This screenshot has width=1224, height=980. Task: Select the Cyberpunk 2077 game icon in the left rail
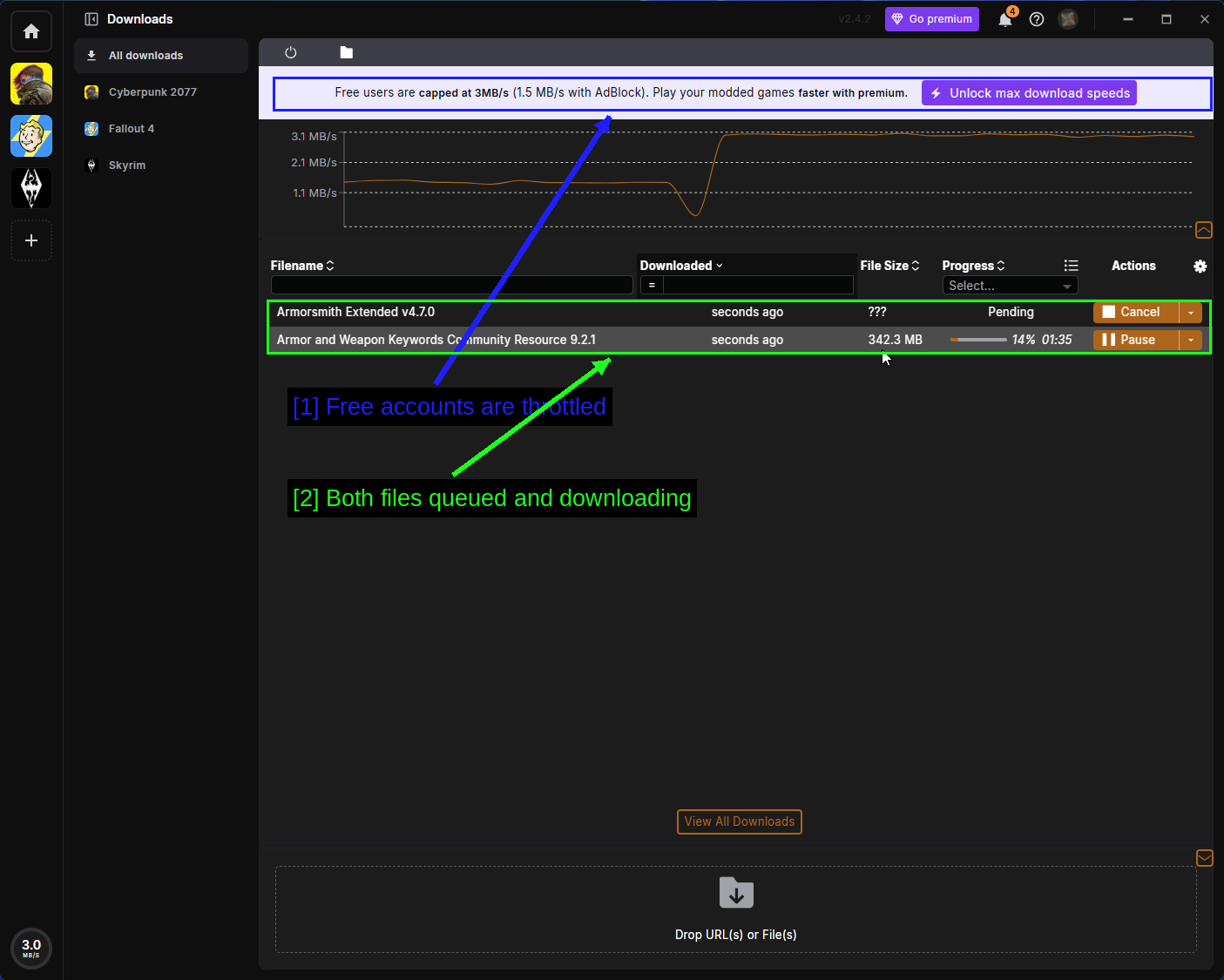point(31,84)
